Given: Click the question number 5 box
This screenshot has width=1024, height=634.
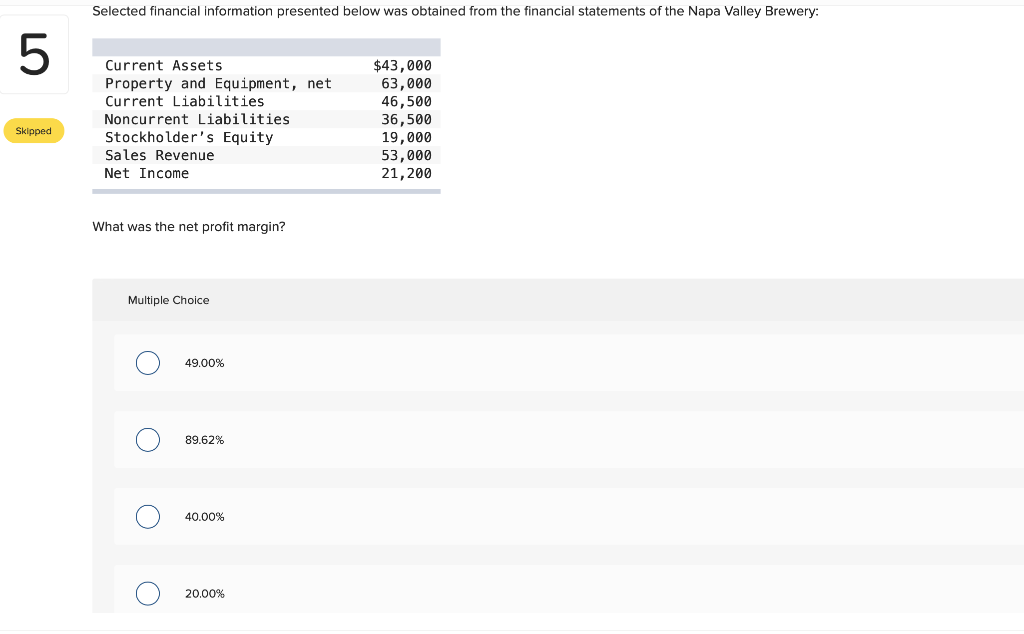Looking at the screenshot, I should point(33,54).
